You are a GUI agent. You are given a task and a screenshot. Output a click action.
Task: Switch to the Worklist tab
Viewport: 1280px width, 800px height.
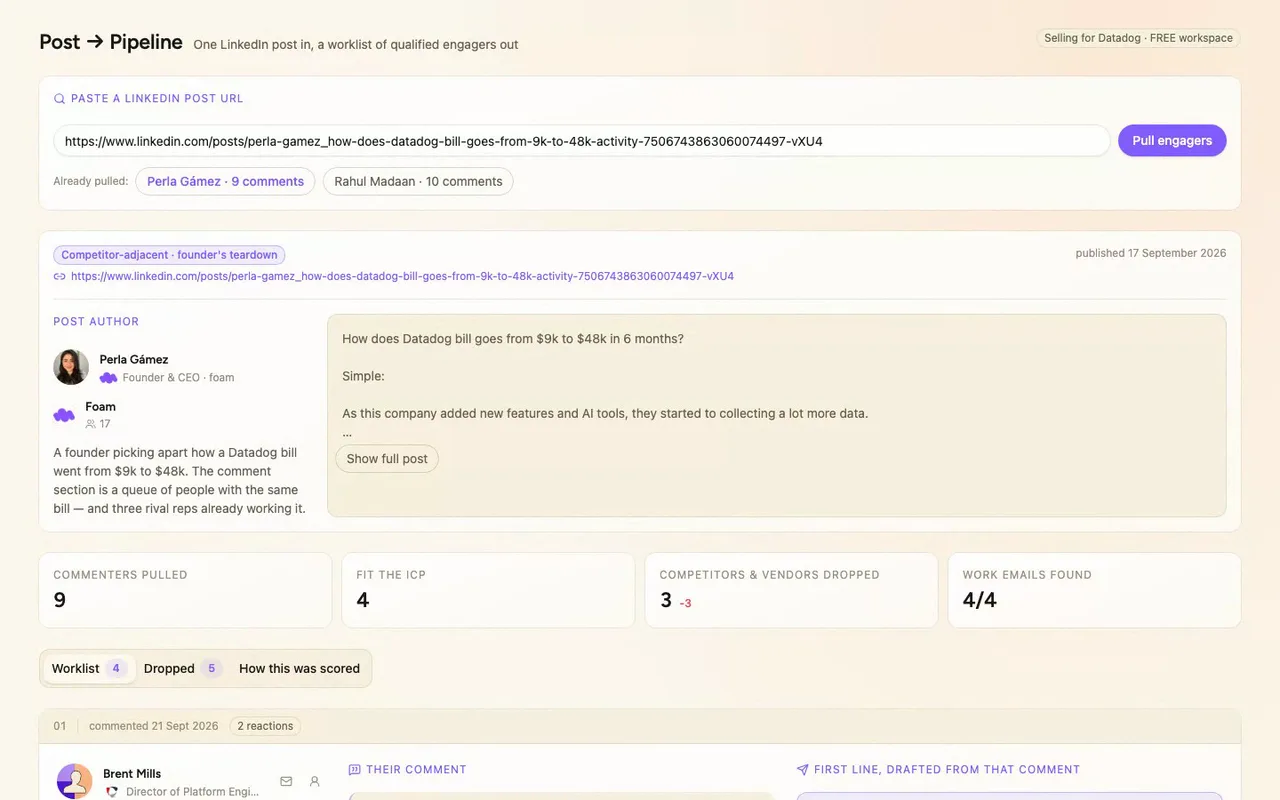point(89,668)
